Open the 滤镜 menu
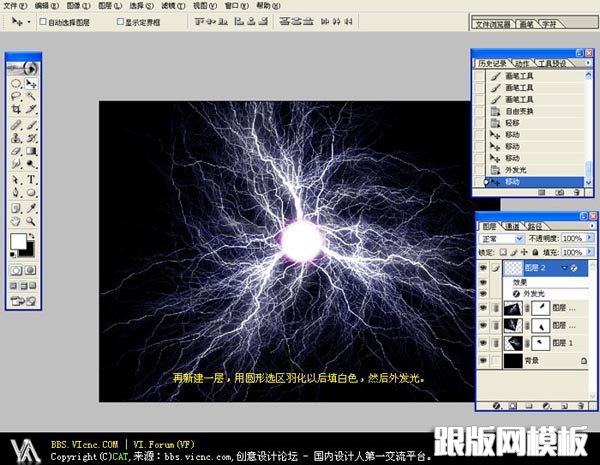This screenshot has height=465, width=600. coord(173,5)
